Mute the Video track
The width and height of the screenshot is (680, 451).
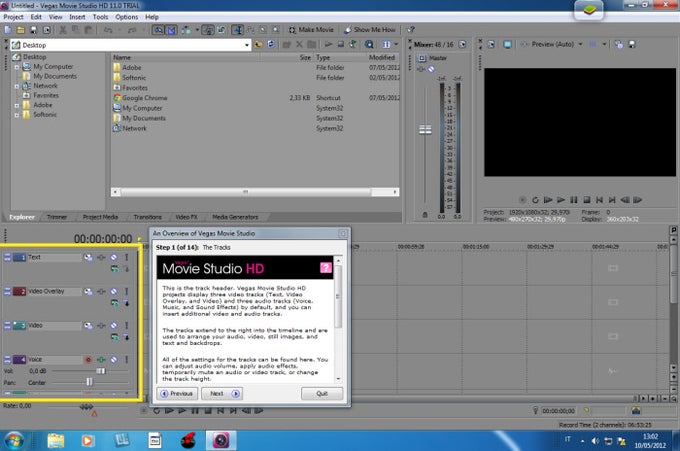114,326
